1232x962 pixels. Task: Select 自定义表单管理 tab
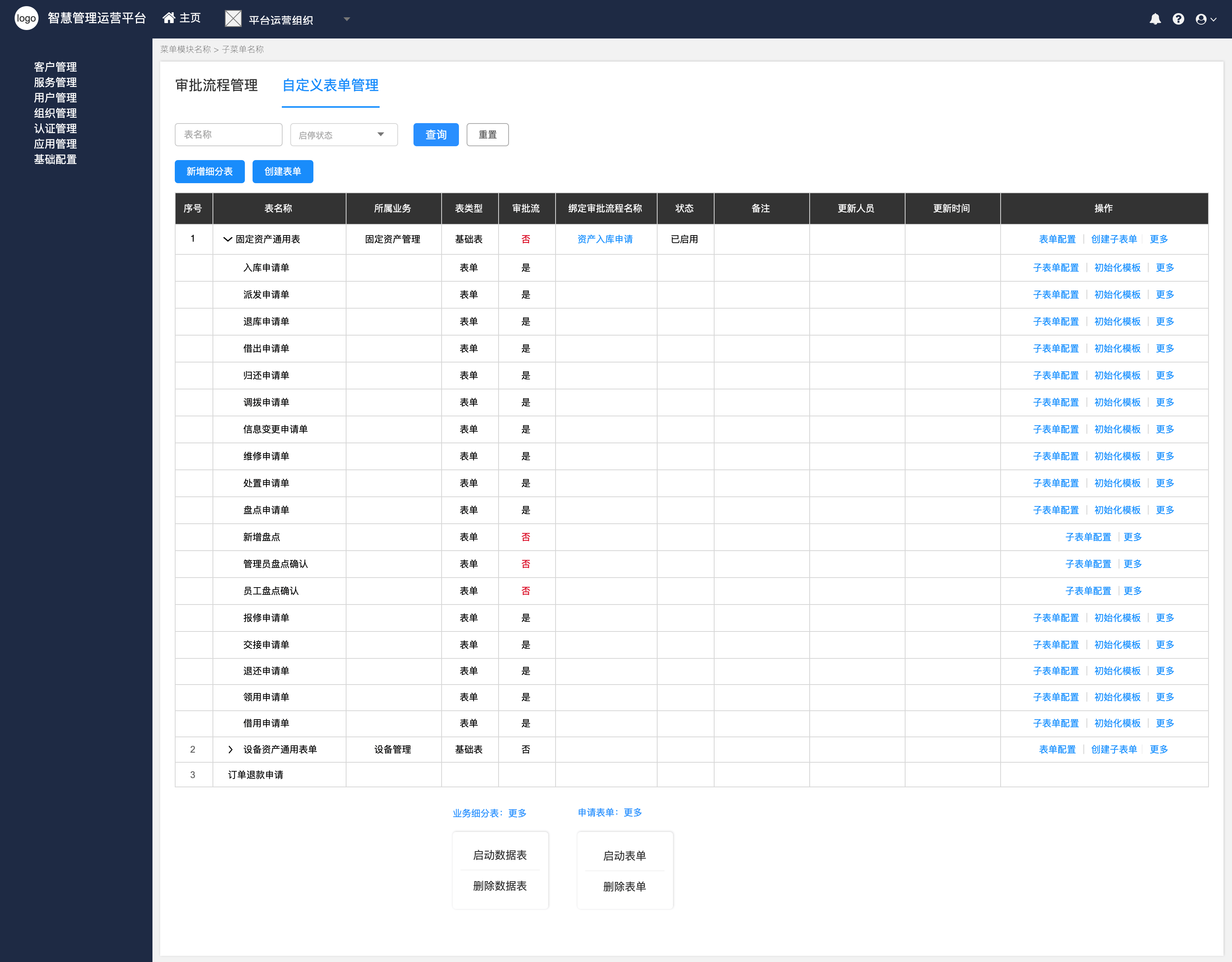(x=331, y=85)
